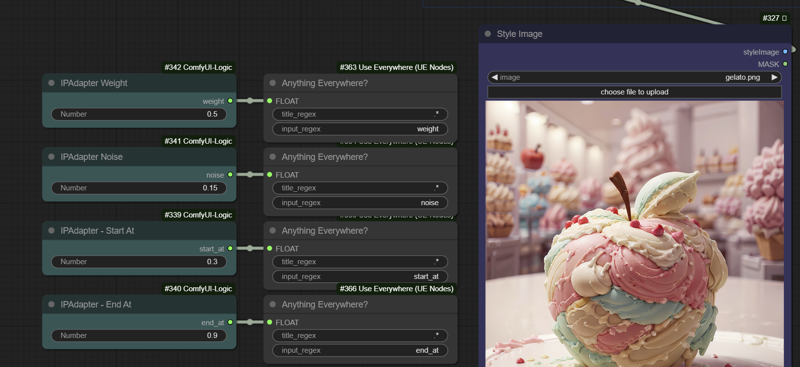Select previous image with the left arrow

pyautogui.click(x=494, y=78)
